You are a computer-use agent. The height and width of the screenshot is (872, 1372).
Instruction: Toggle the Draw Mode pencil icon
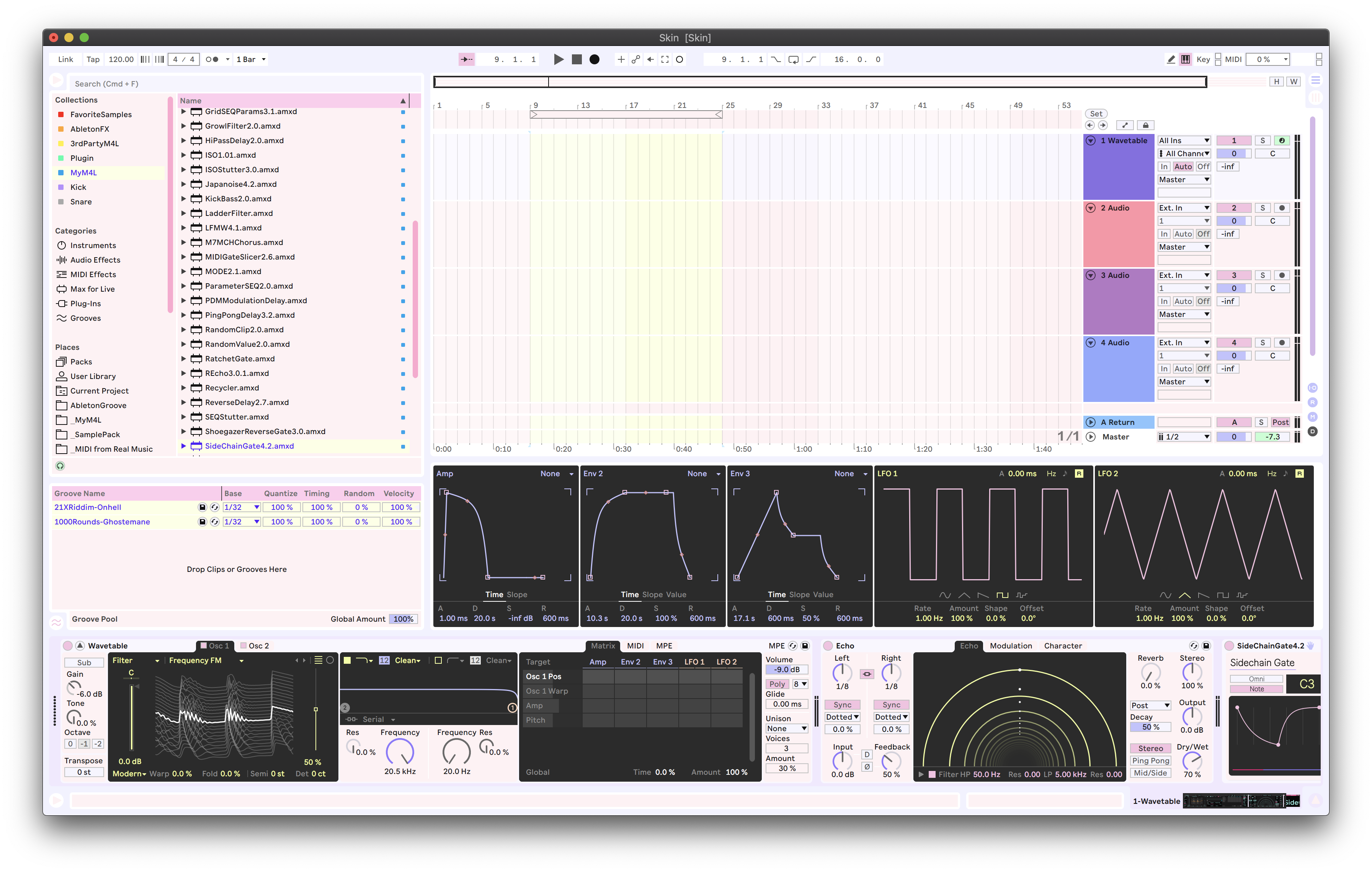pyautogui.click(x=1170, y=59)
